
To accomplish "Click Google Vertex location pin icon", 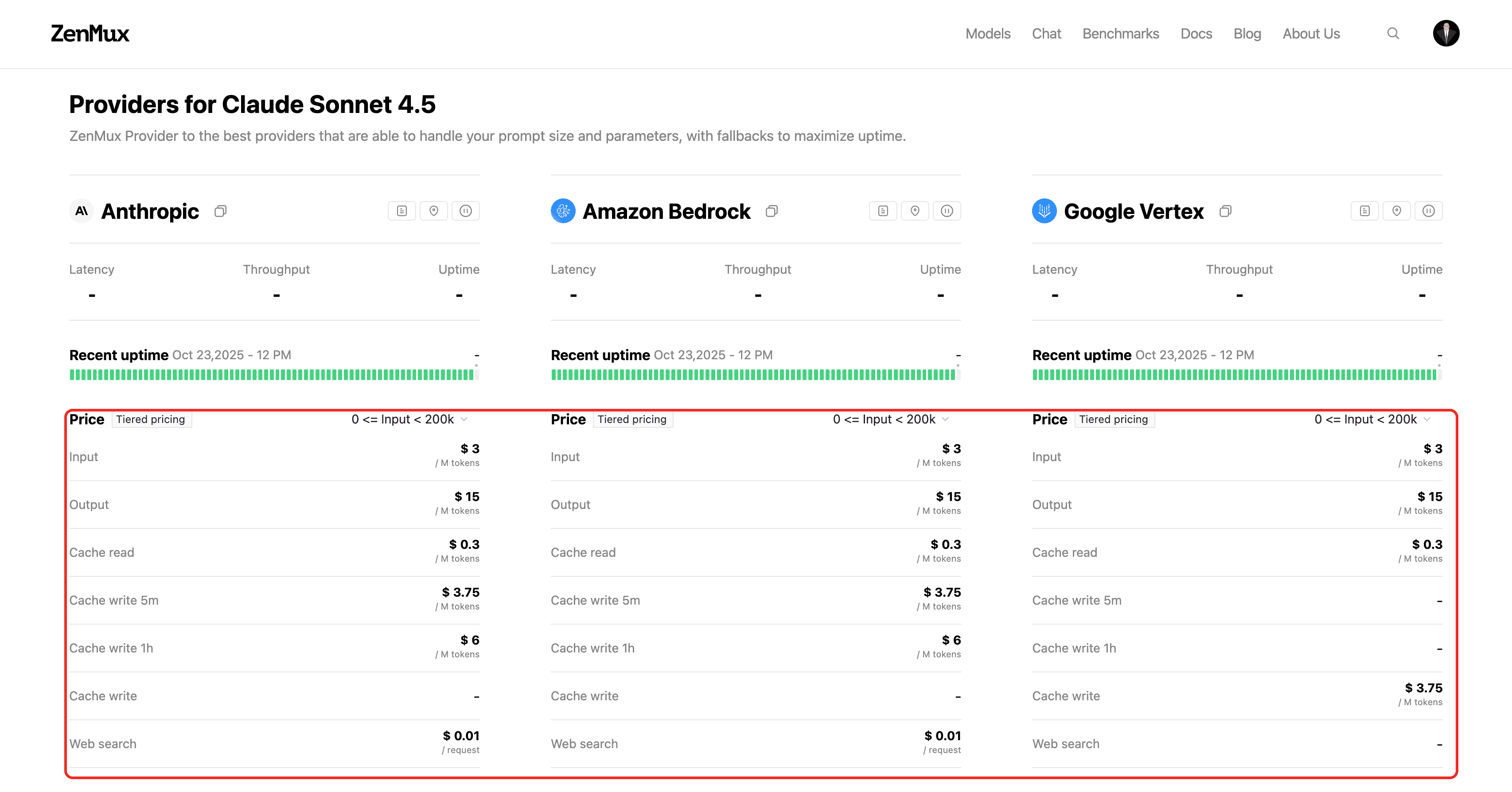I will coord(1397,211).
